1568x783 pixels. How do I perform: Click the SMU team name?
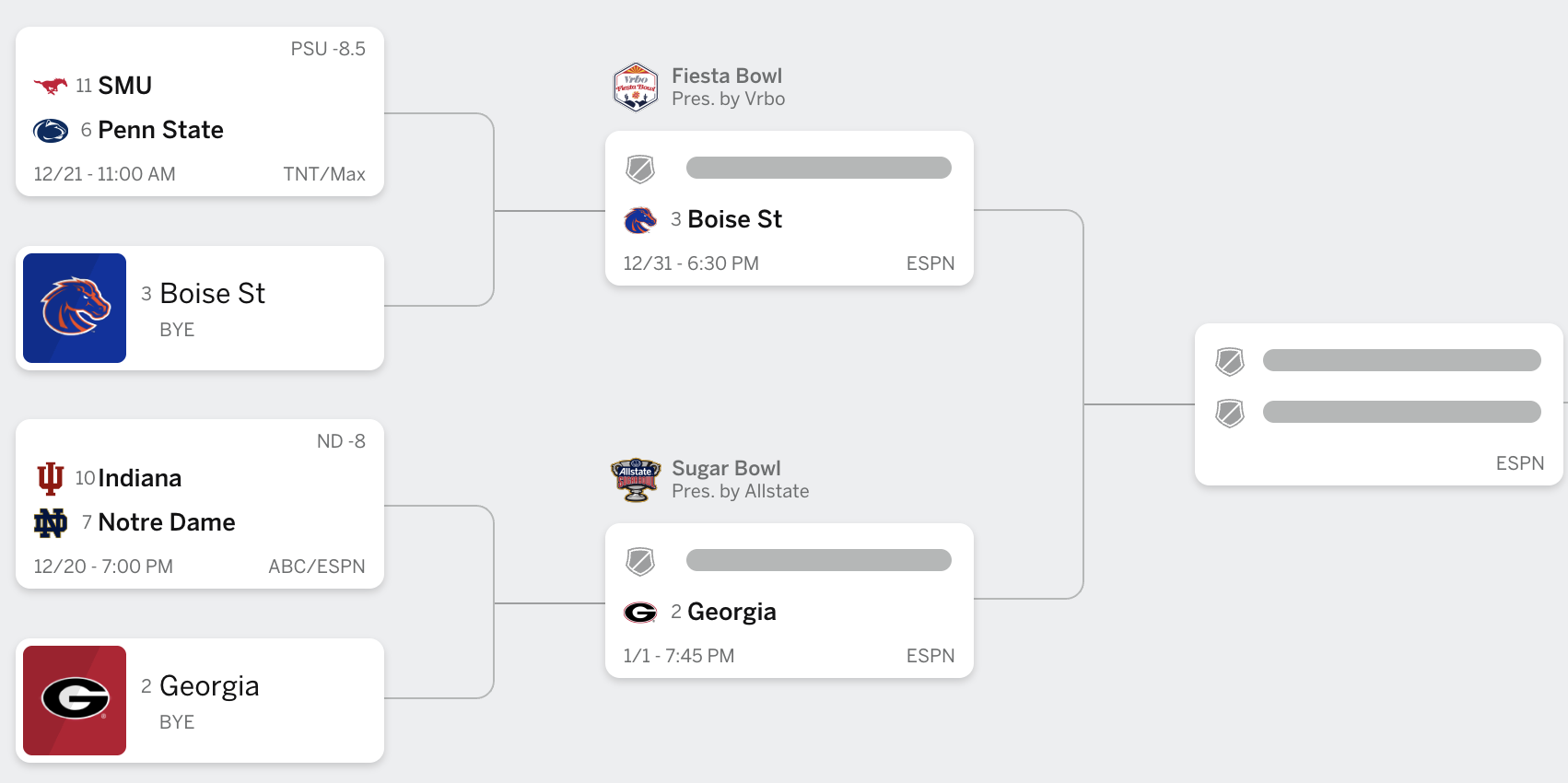tap(125, 86)
